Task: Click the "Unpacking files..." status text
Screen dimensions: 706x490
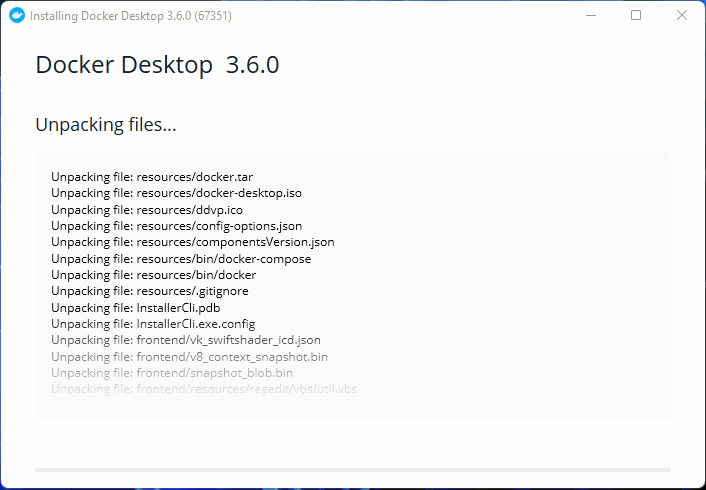Action: 106,125
